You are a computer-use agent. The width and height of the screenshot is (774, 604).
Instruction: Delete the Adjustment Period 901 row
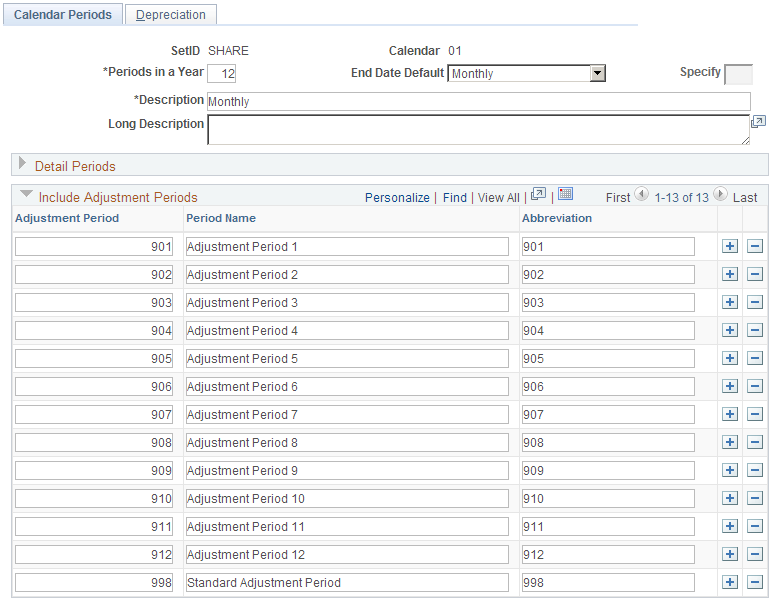click(x=755, y=246)
